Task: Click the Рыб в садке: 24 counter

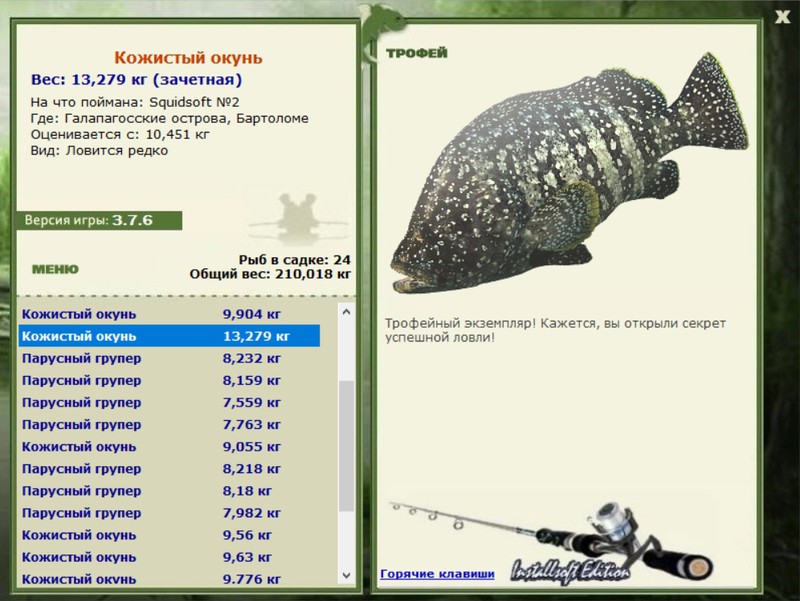Action: [x=294, y=260]
